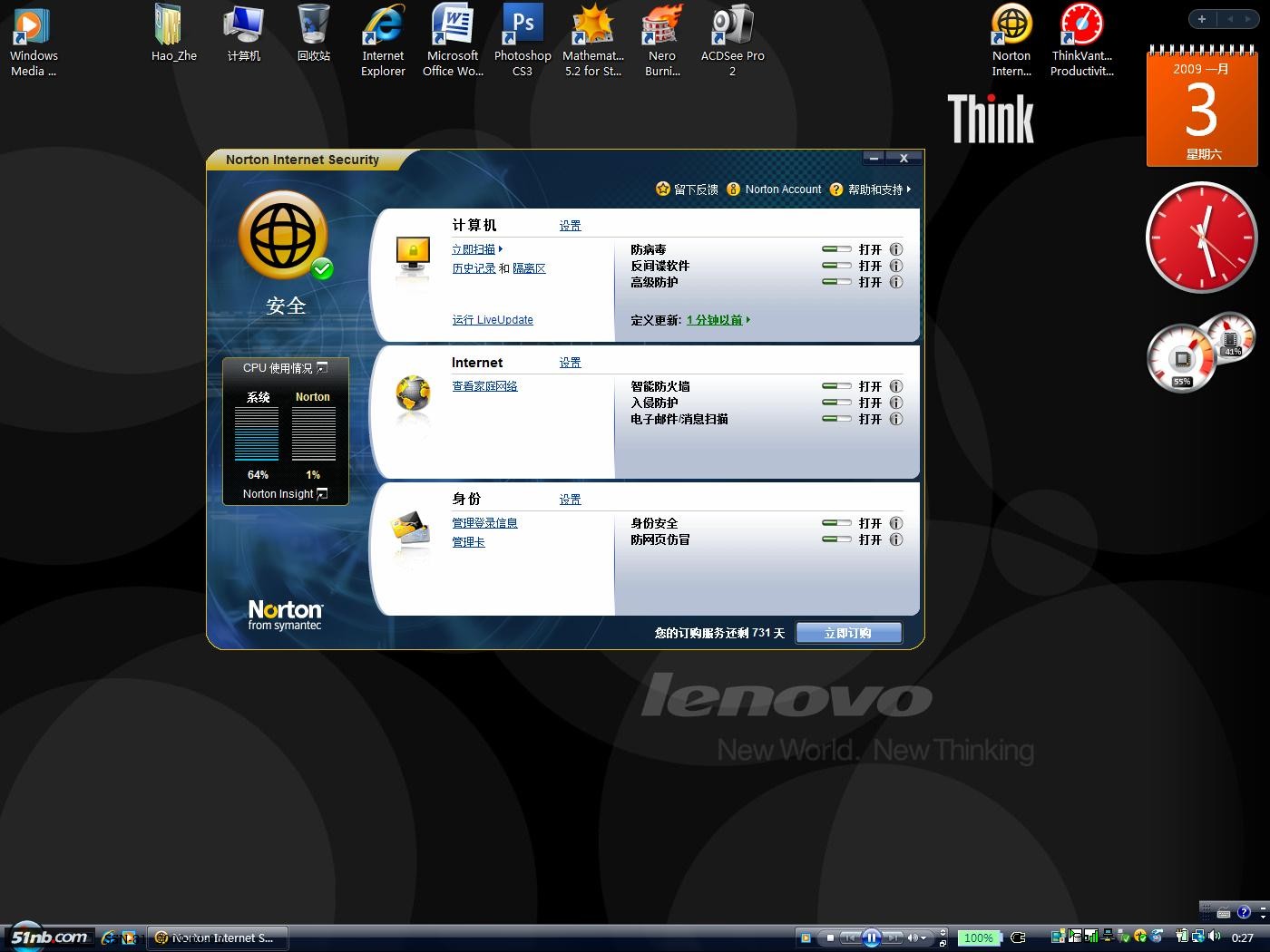This screenshot has width=1270, height=952.
Task: Toggle 电子邮件/消息扫描 switch
Action: pyautogui.click(x=836, y=419)
